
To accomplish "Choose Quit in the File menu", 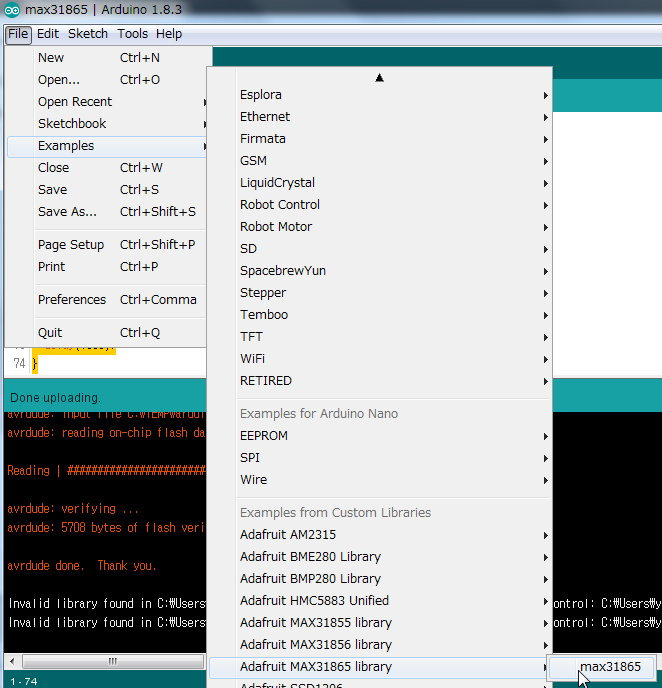I will pos(107,333).
